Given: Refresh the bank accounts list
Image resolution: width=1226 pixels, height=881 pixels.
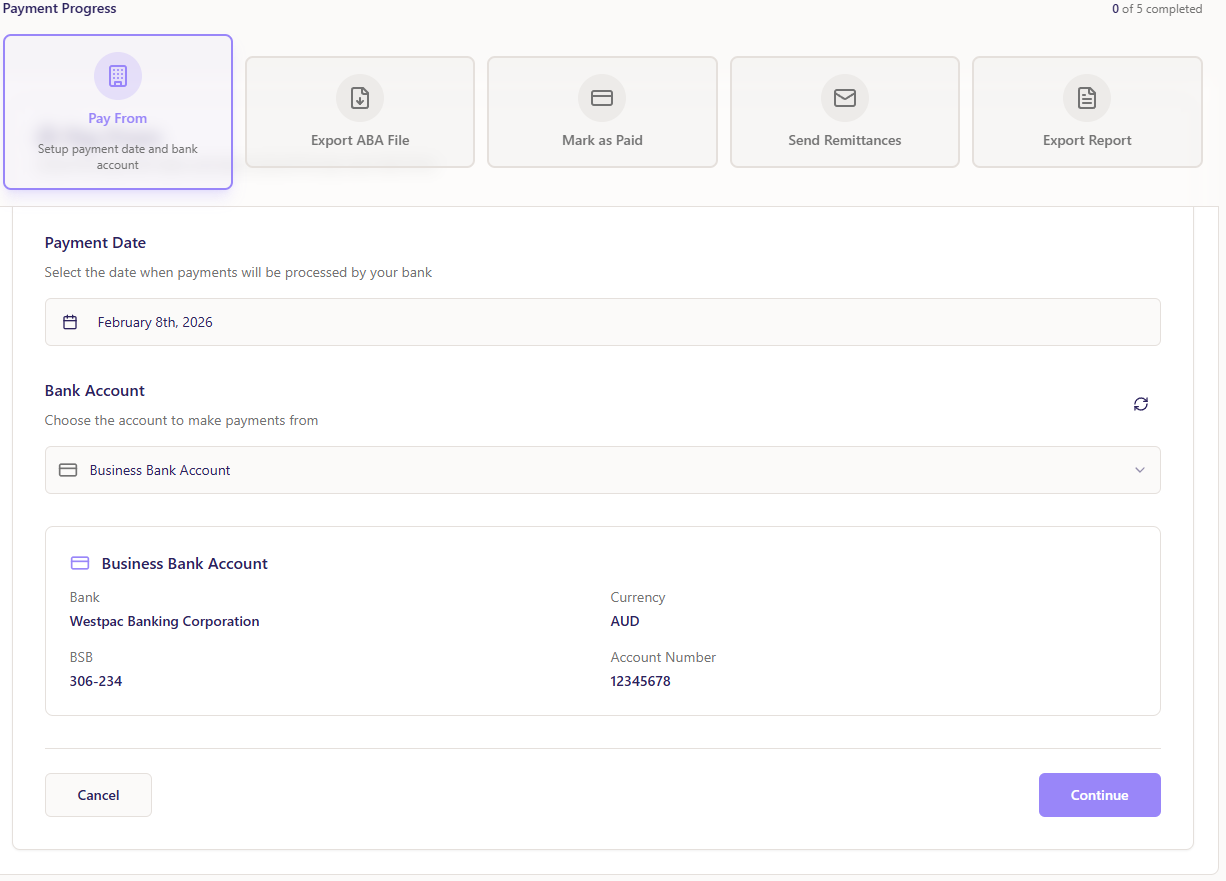Looking at the screenshot, I should [1141, 404].
